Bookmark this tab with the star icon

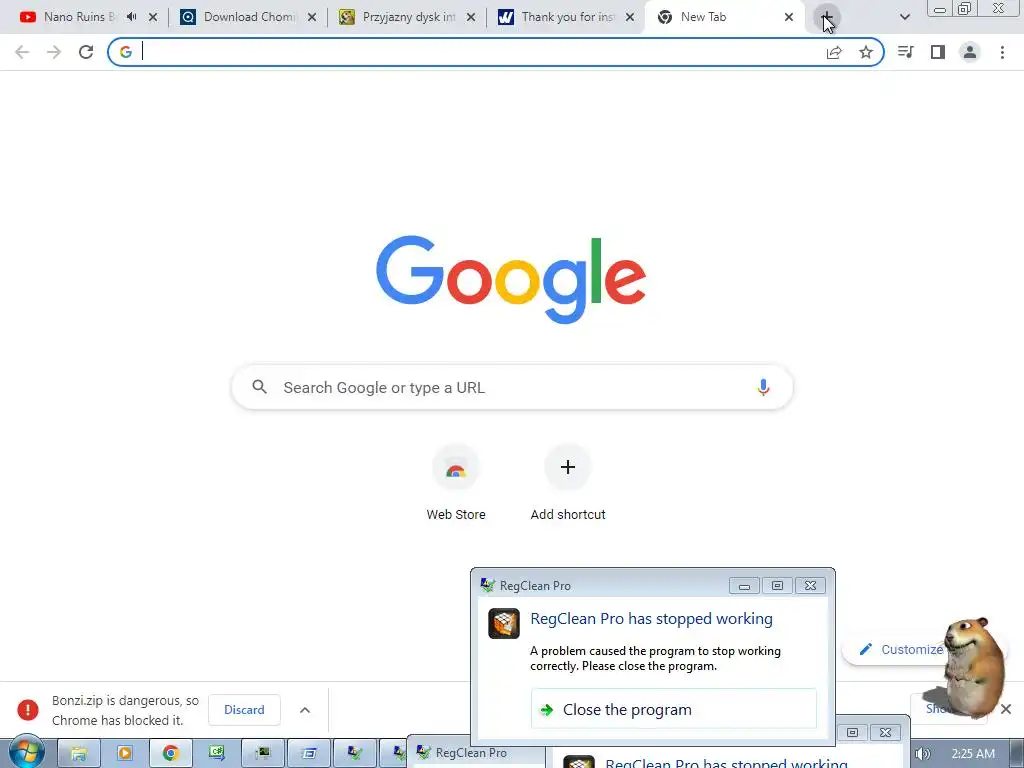(x=866, y=52)
